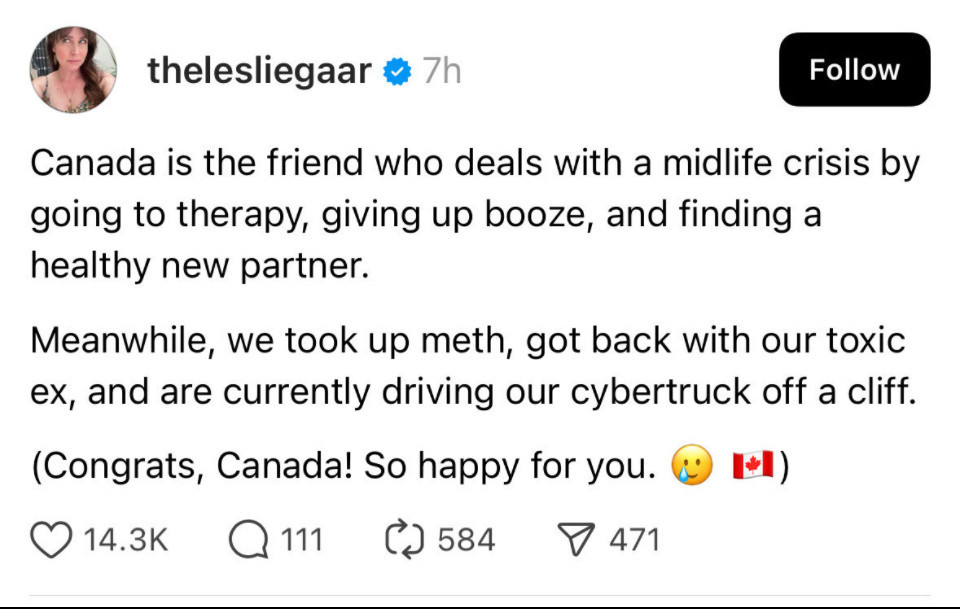The height and width of the screenshot is (609, 960).
Task: Click the Canadian flag emoji
Action: click(753, 465)
